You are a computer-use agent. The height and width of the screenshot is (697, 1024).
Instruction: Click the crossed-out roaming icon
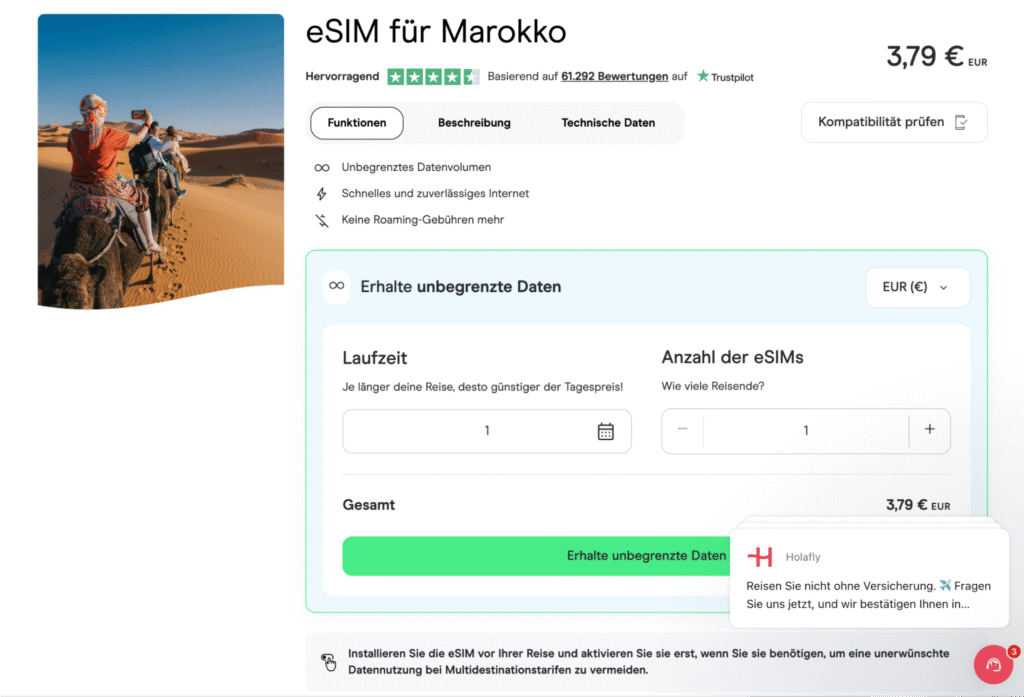(322, 219)
